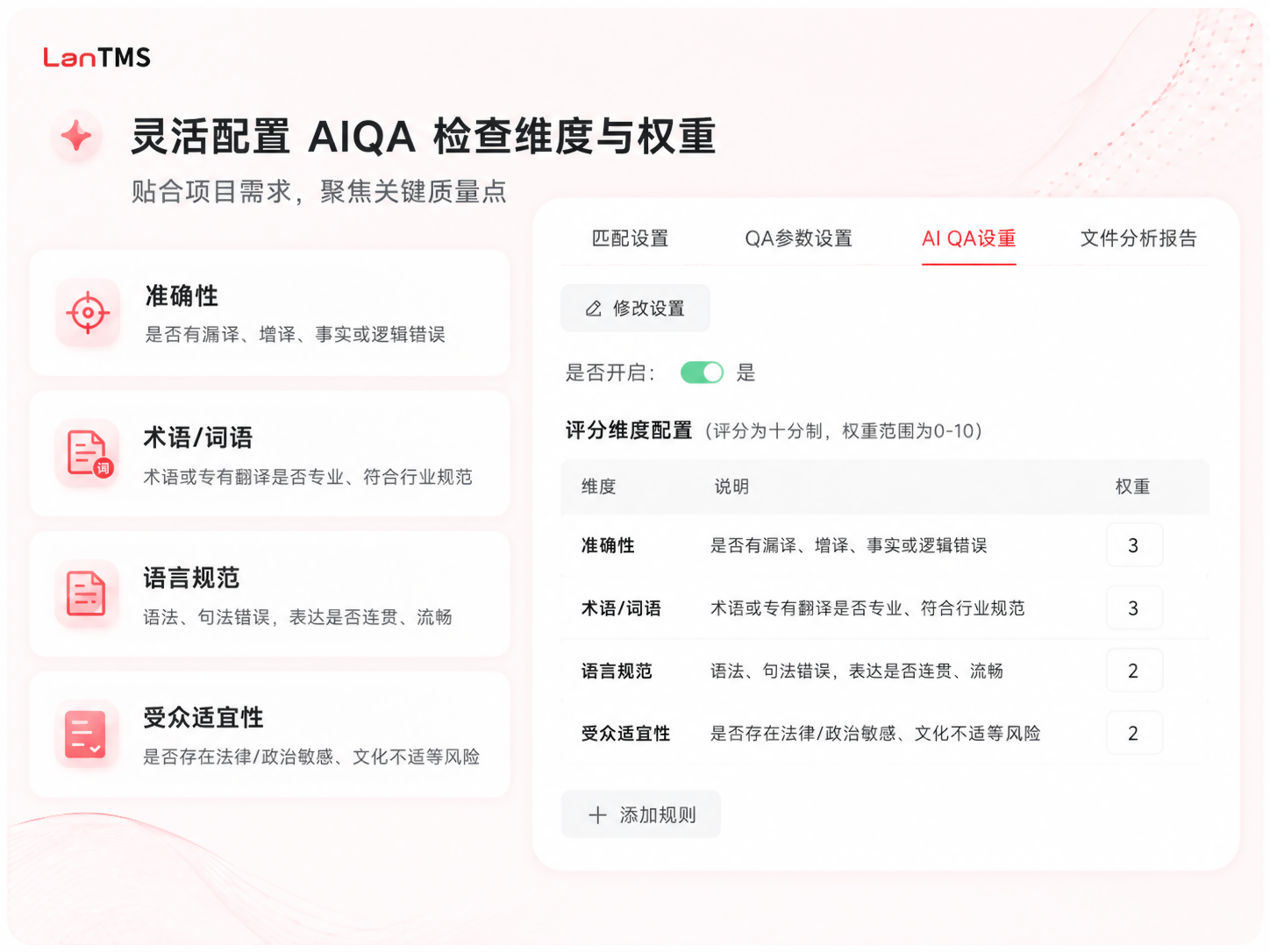1270x952 pixels.
Task: Click the 术语/词语 document icon
Action: click(88, 453)
